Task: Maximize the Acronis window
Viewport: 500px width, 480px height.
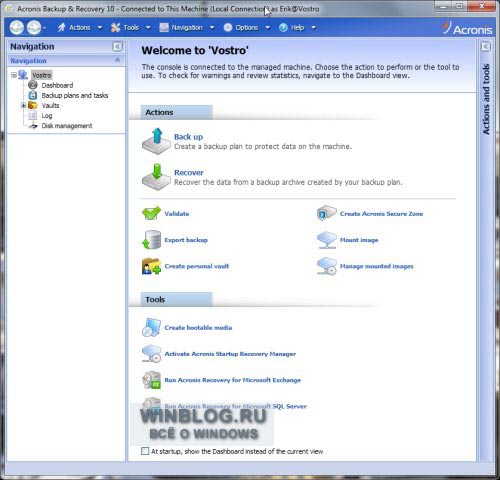Action: pyautogui.click(x=460, y=6)
